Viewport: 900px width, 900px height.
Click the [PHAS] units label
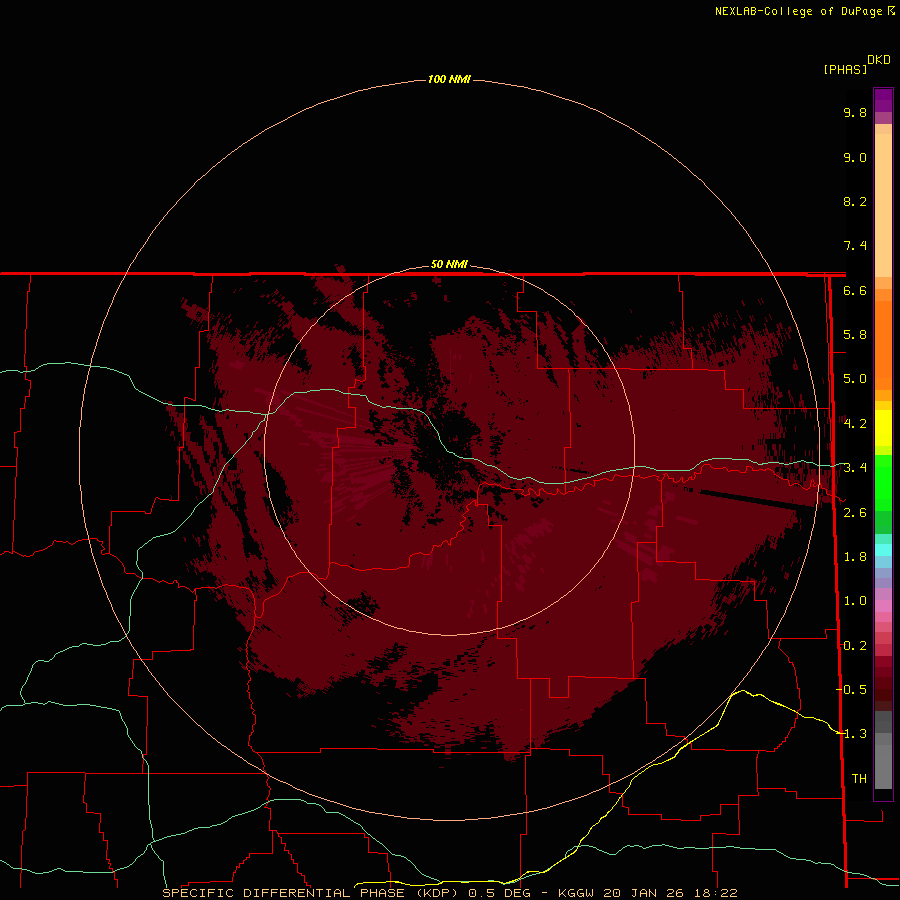845,69
